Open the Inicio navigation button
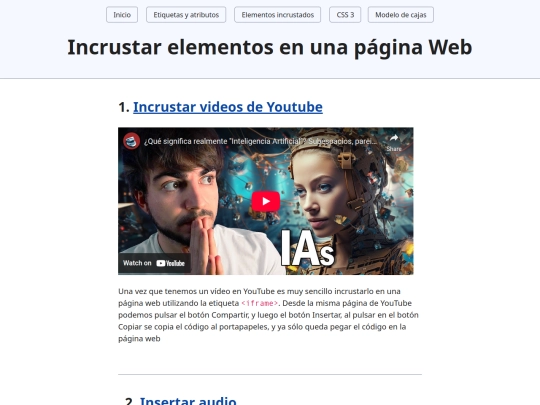 click(x=122, y=15)
